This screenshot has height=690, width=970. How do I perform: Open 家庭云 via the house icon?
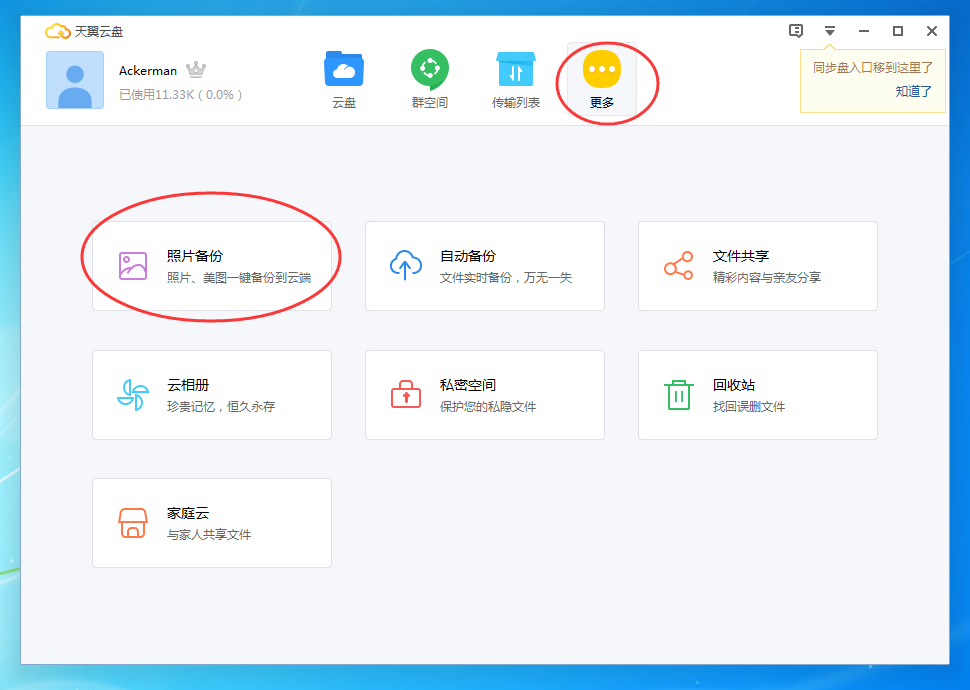point(131,521)
